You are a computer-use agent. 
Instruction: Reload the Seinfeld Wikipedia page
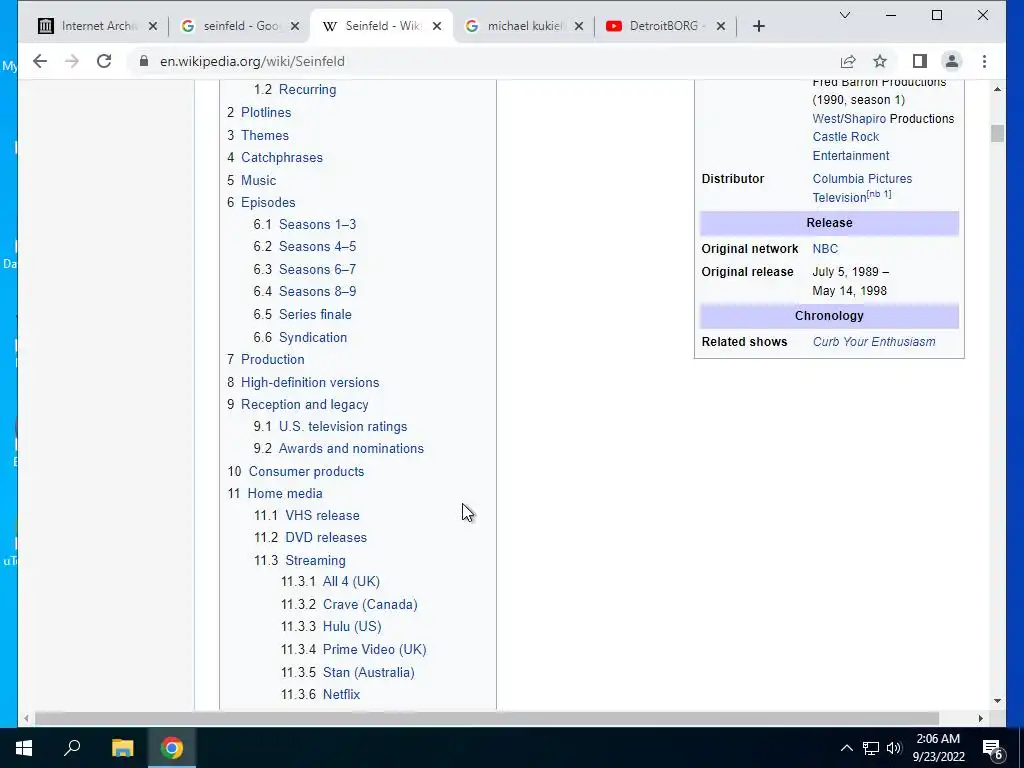click(x=104, y=61)
